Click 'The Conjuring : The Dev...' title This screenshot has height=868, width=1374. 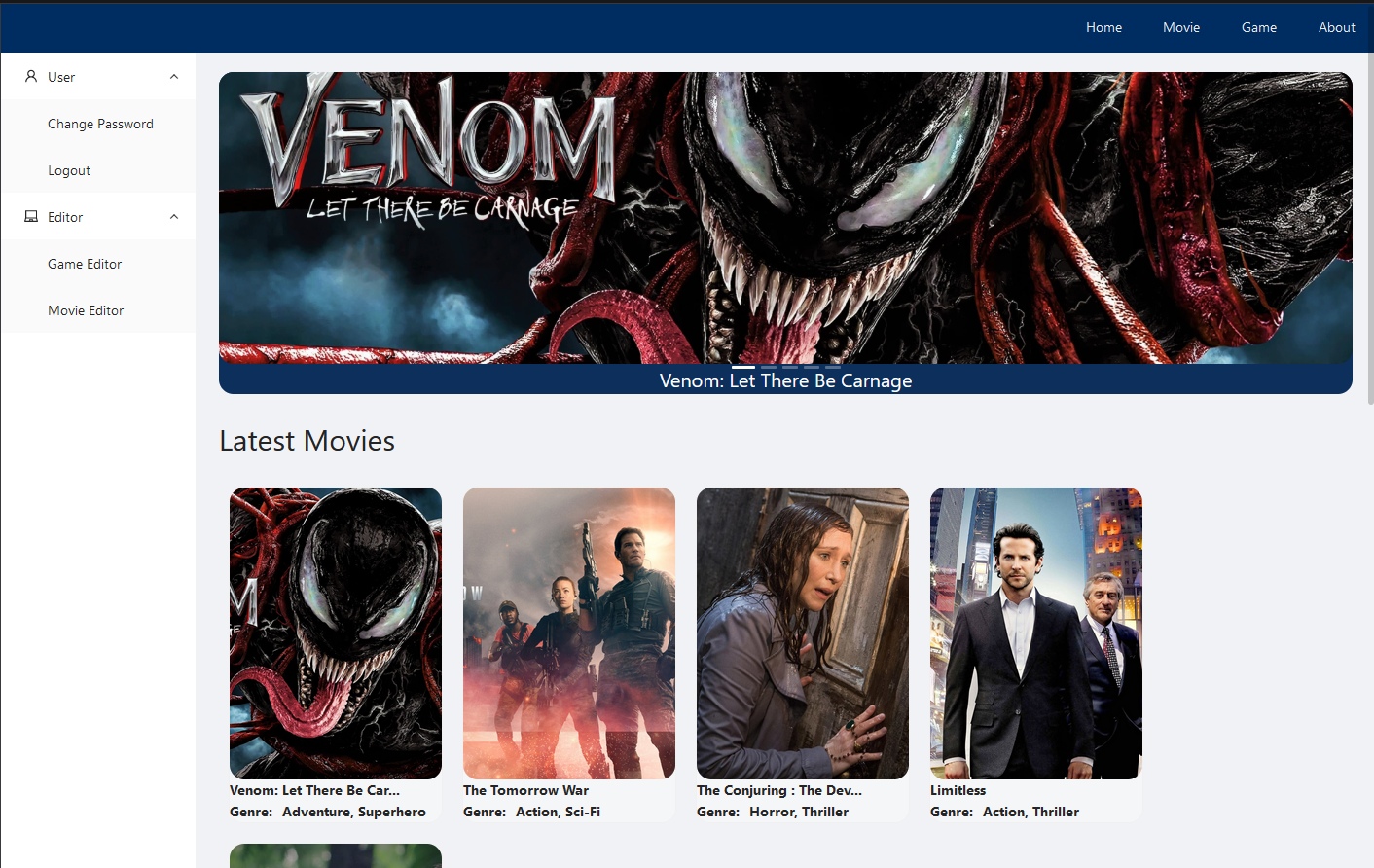click(779, 790)
